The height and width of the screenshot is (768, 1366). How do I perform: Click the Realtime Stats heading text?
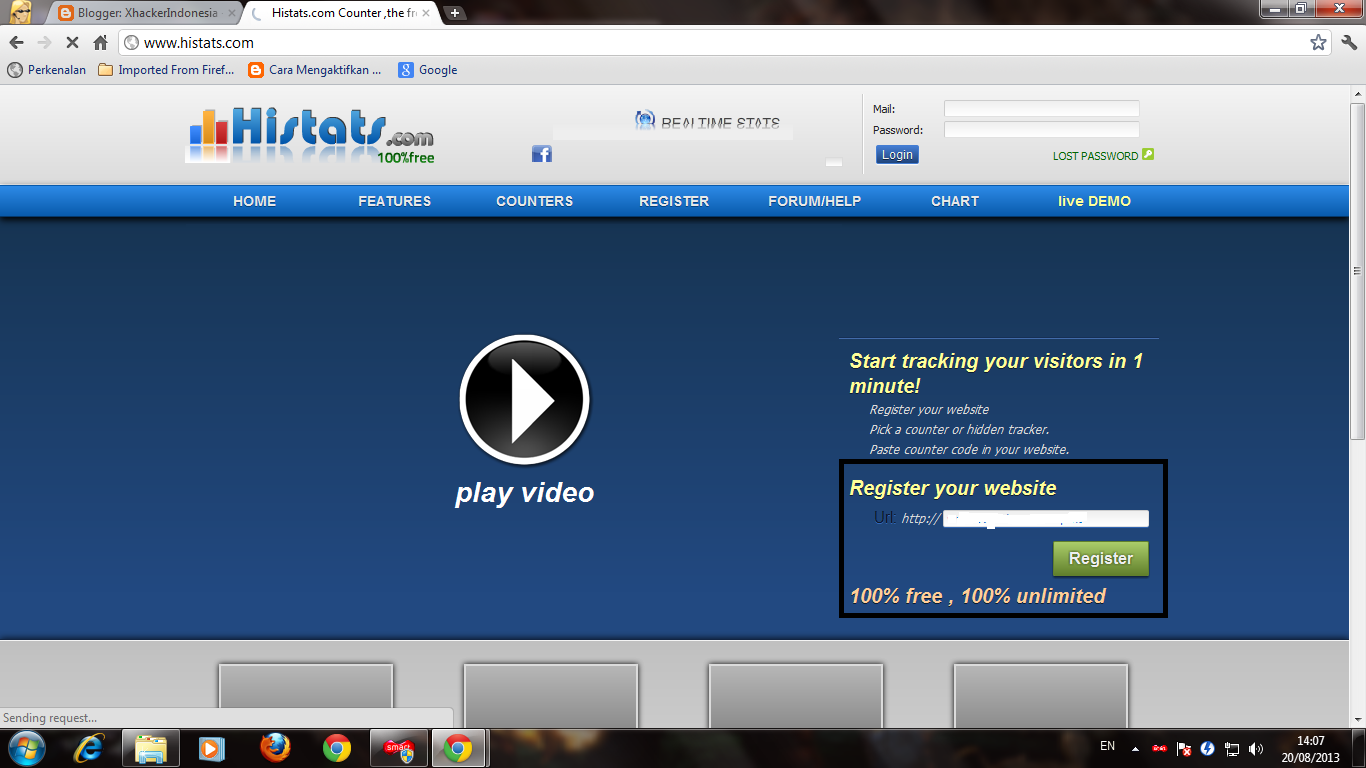[x=720, y=123]
